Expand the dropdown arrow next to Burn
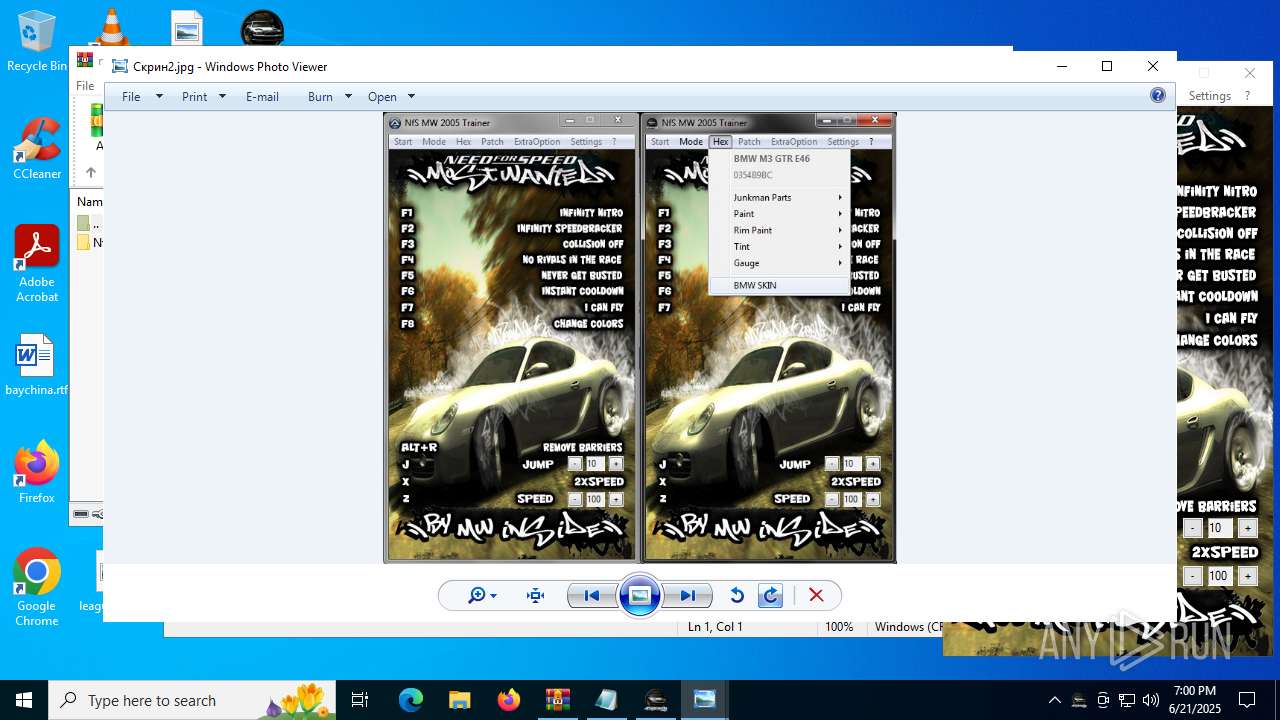Image resolution: width=1280 pixels, height=720 pixels. pyautogui.click(x=348, y=96)
